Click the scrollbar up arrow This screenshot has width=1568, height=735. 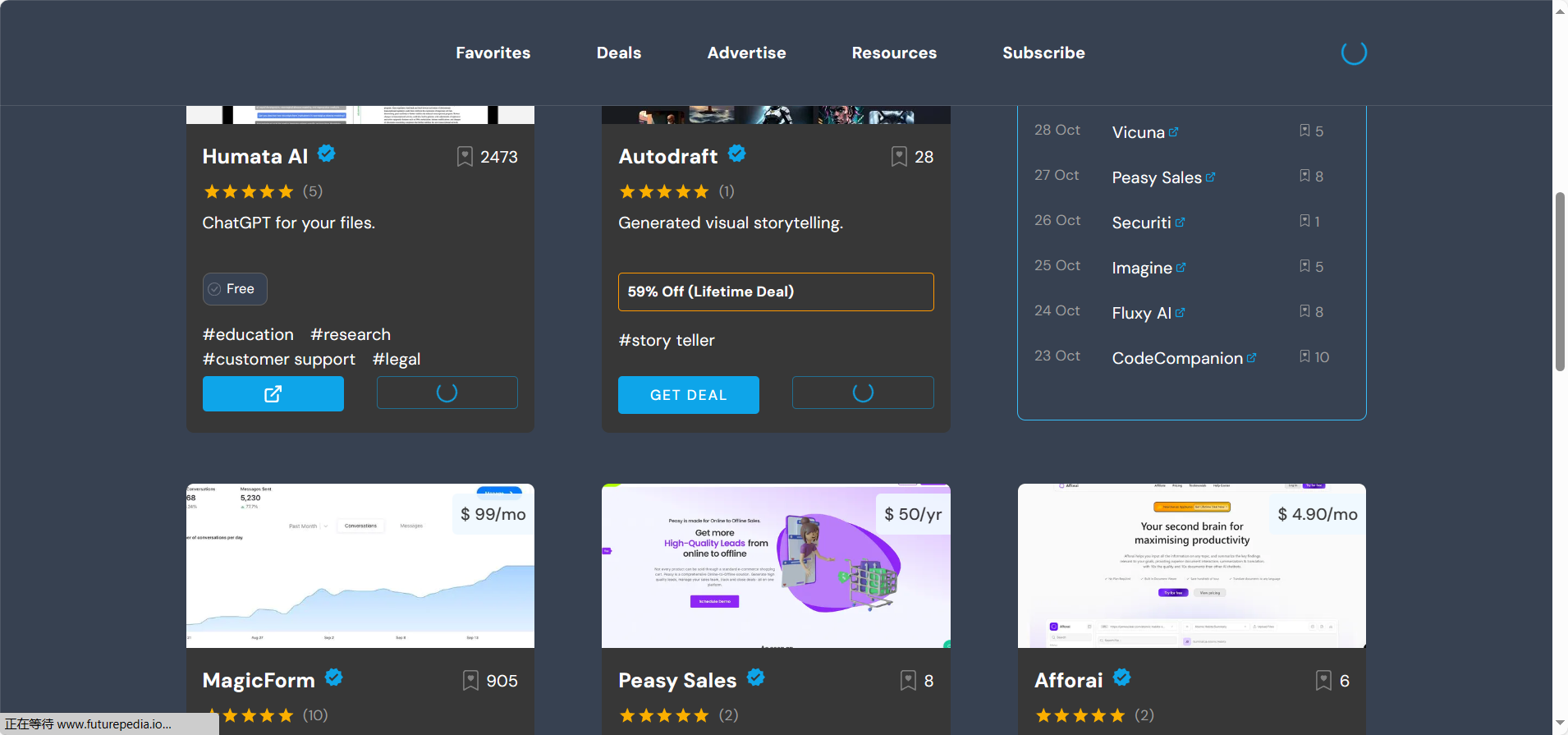click(x=1560, y=11)
